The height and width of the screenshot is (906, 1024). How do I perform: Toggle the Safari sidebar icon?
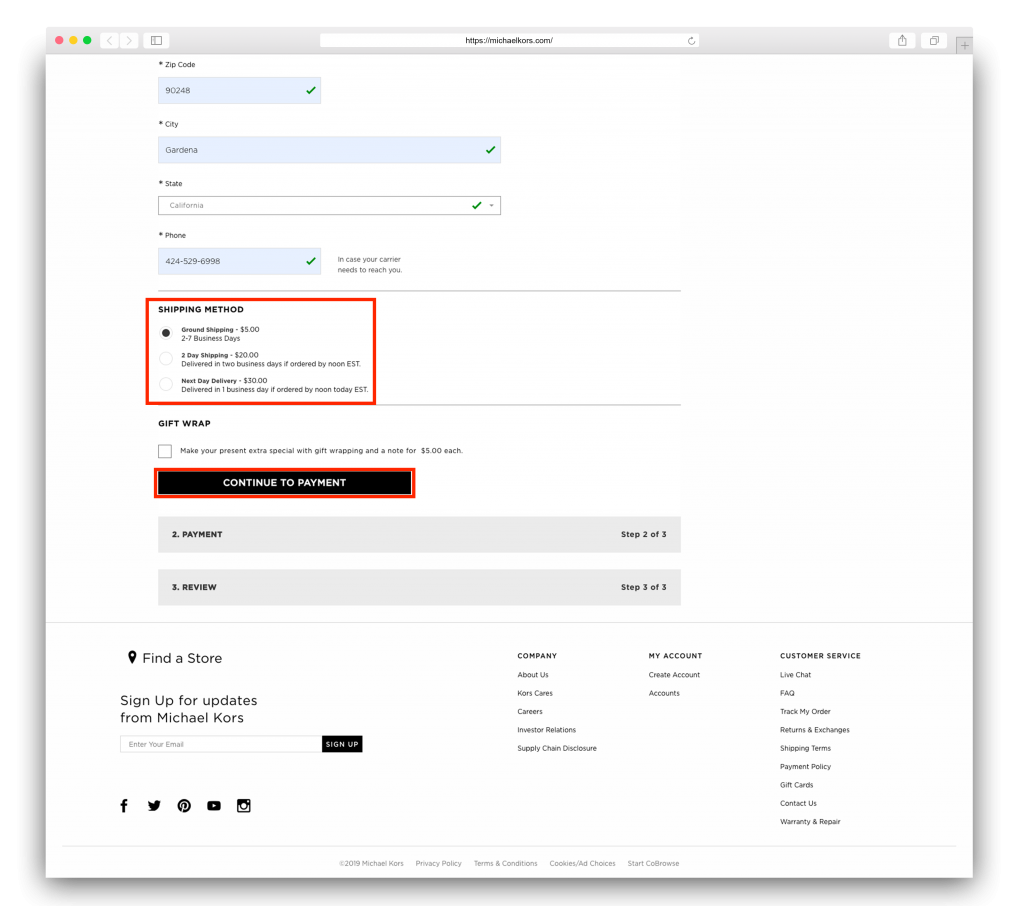click(157, 40)
